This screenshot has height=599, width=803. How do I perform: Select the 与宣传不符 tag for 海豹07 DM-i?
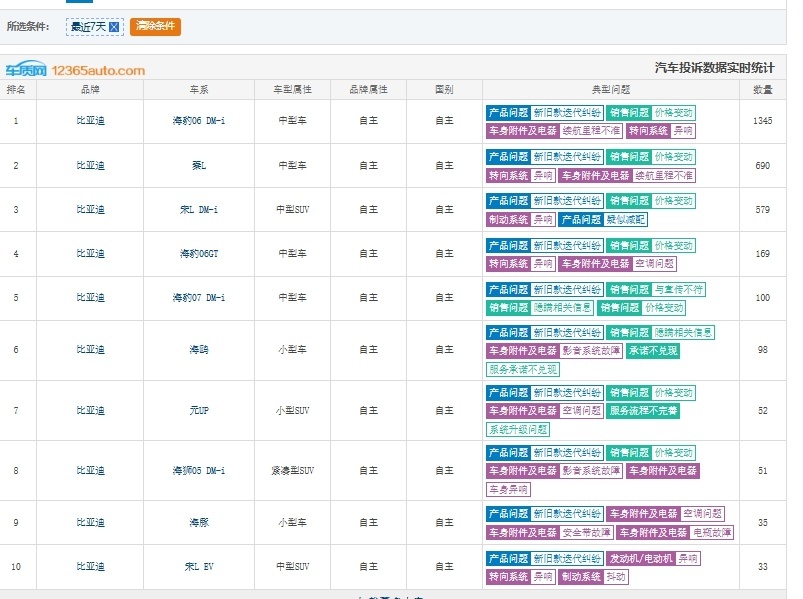pyautogui.click(x=679, y=290)
